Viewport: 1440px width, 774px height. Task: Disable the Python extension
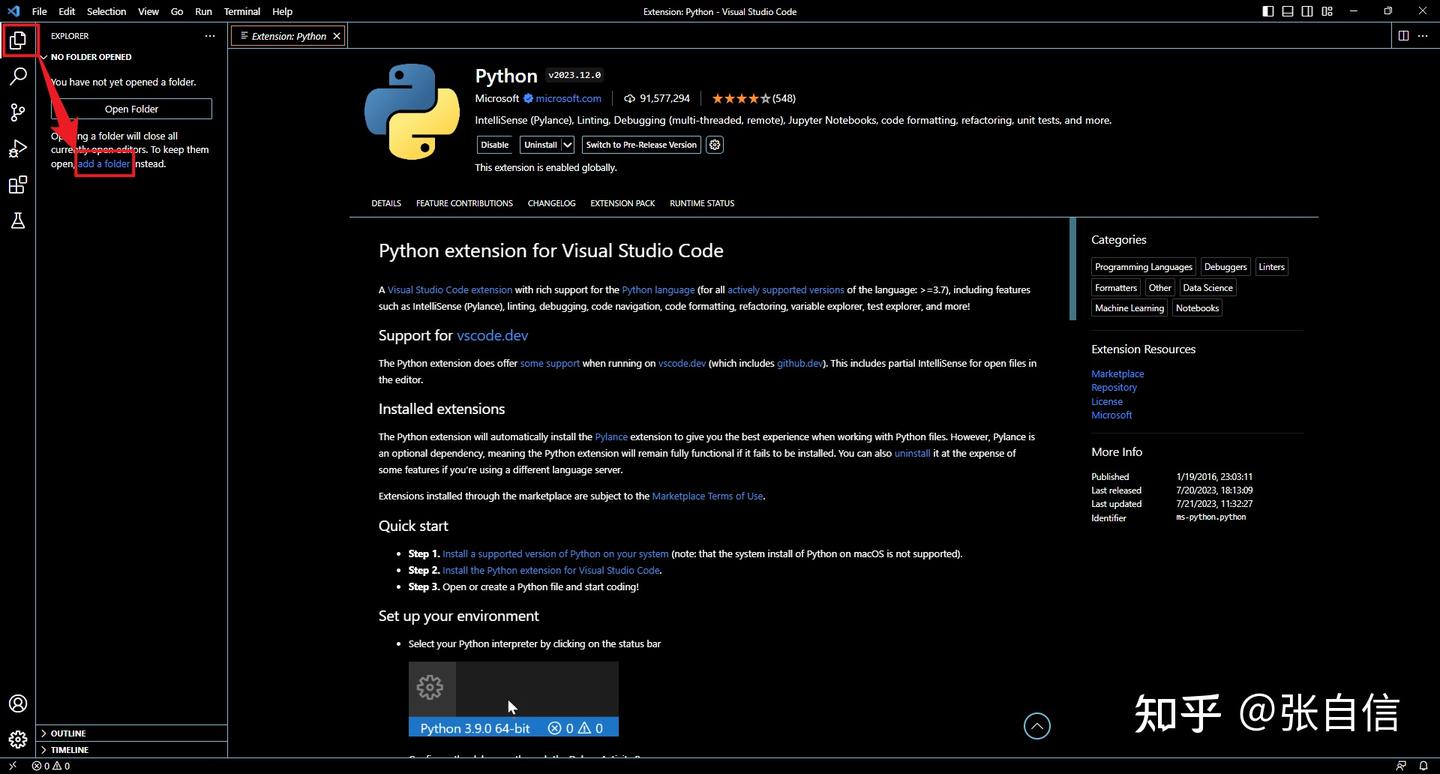pos(494,144)
